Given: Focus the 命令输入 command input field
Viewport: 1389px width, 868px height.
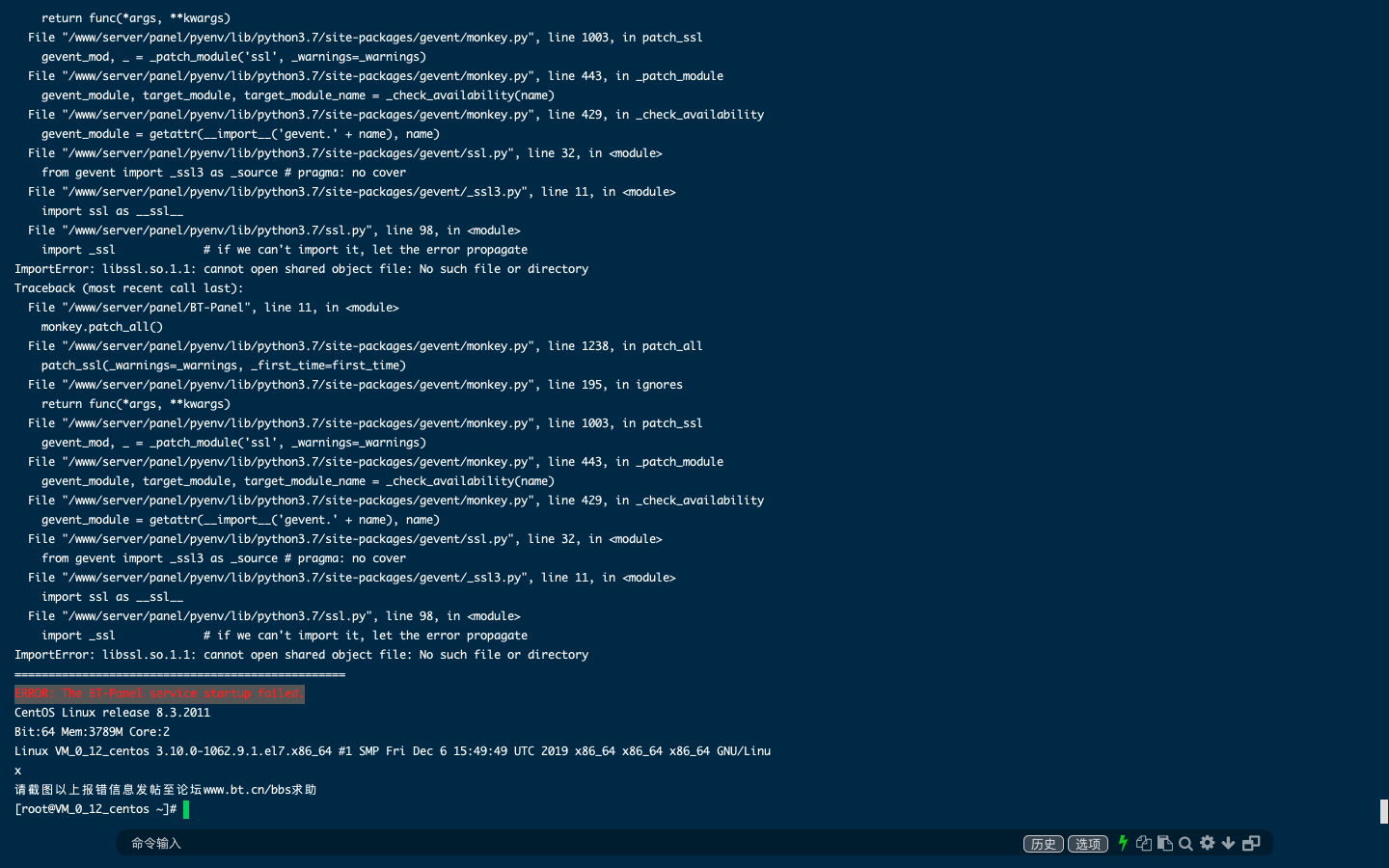Looking at the screenshot, I should pos(569,843).
